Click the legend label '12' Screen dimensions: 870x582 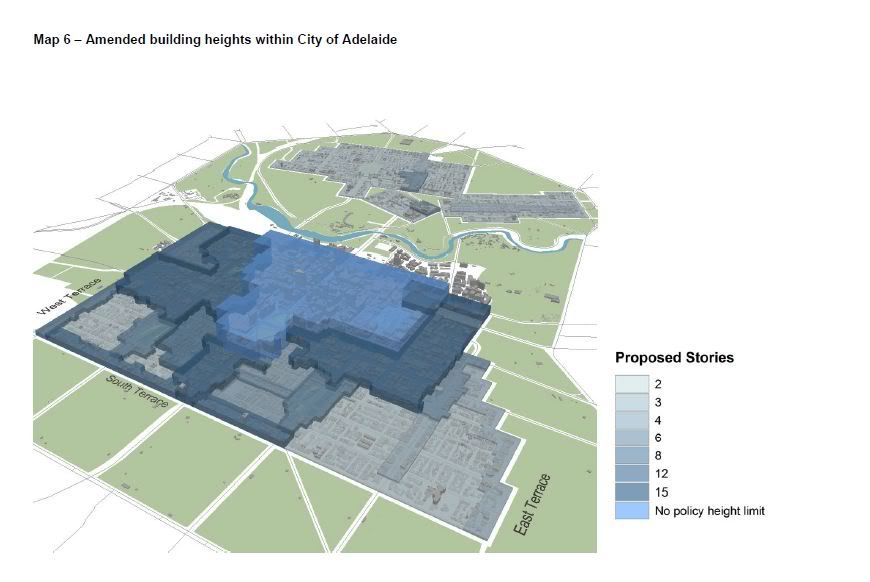(x=661, y=474)
